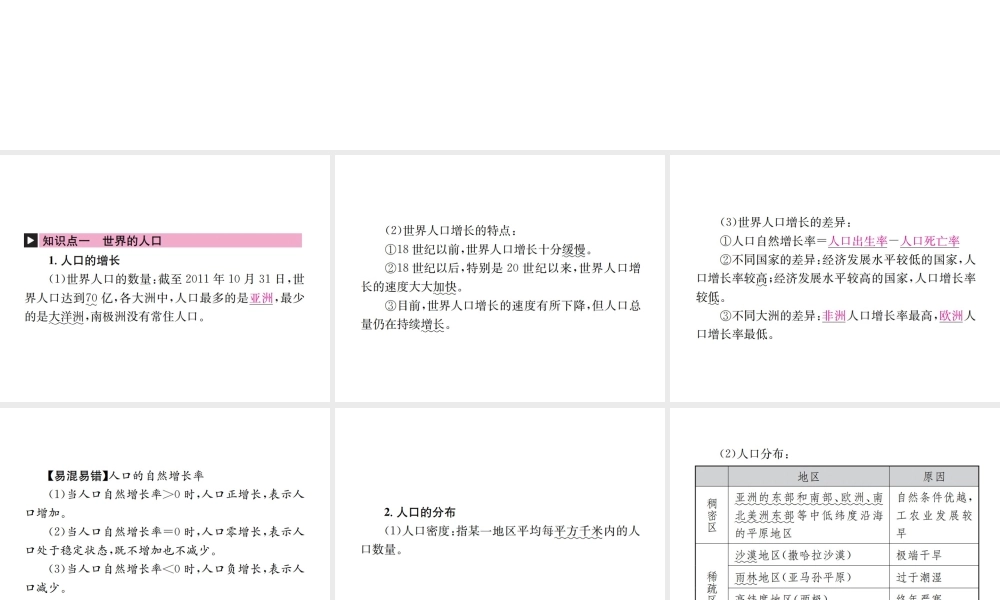Click the cell 雨林地区(亚马孙平原)
Viewport: 1000px width, 600px height.
[x=809, y=577]
